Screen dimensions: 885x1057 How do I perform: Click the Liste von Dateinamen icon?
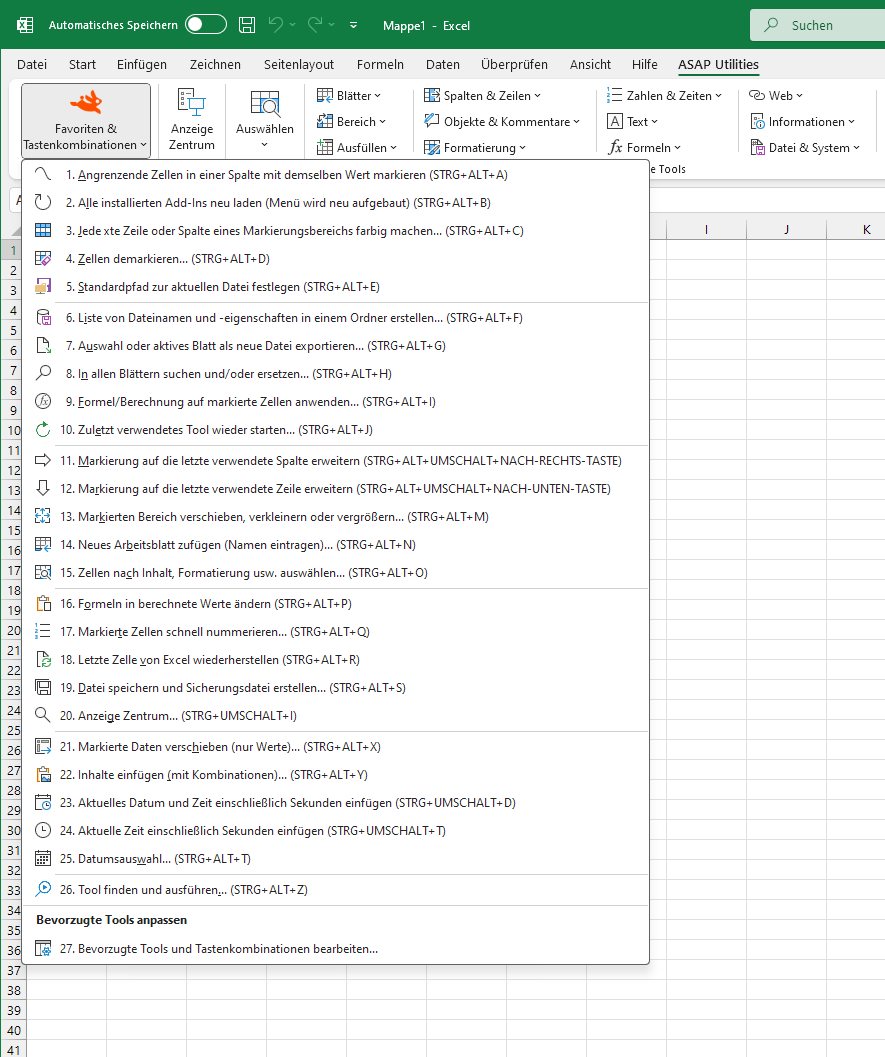coord(42,318)
